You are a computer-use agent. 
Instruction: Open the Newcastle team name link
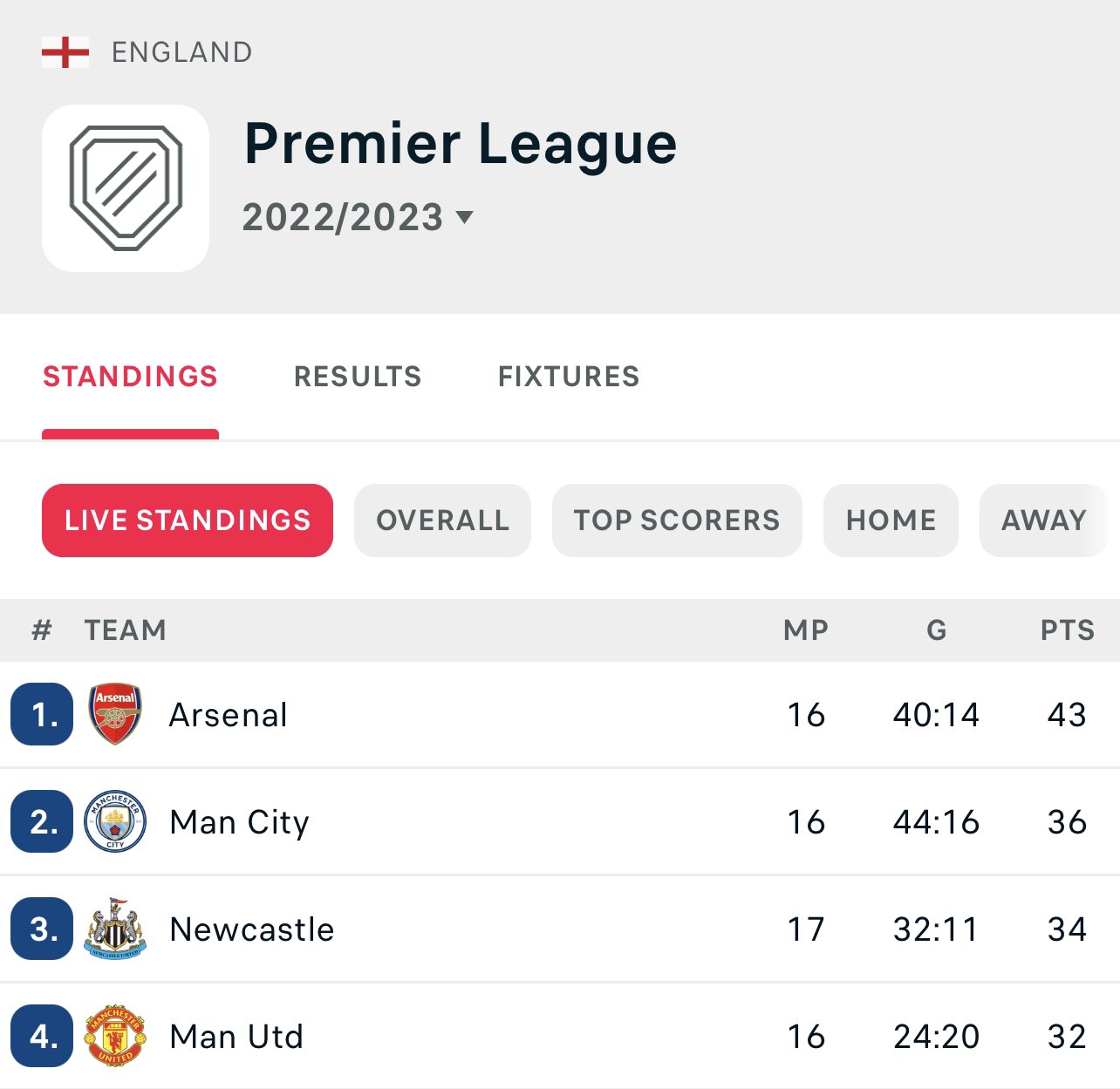(x=252, y=929)
